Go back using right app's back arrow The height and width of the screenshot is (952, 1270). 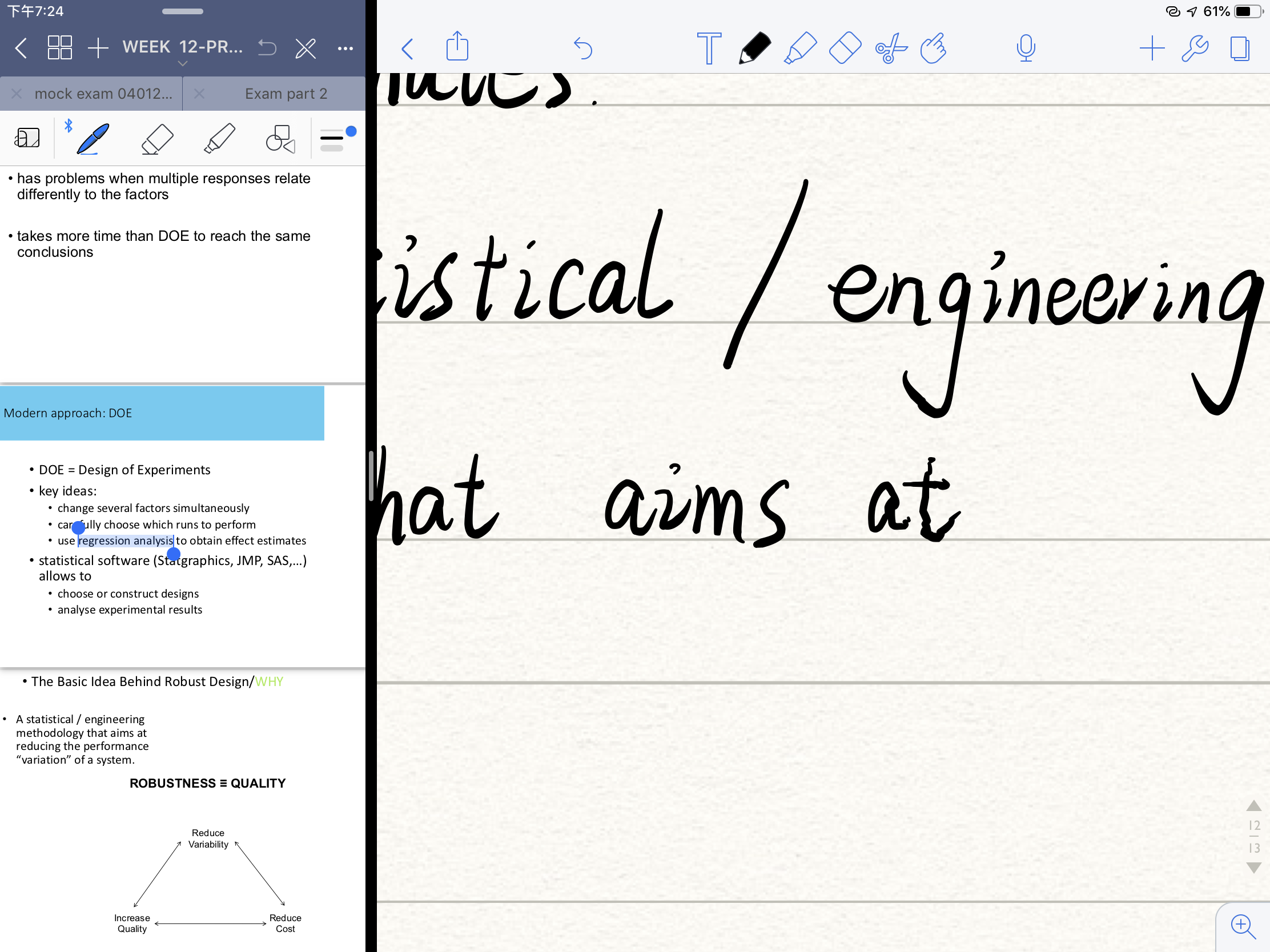click(408, 49)
